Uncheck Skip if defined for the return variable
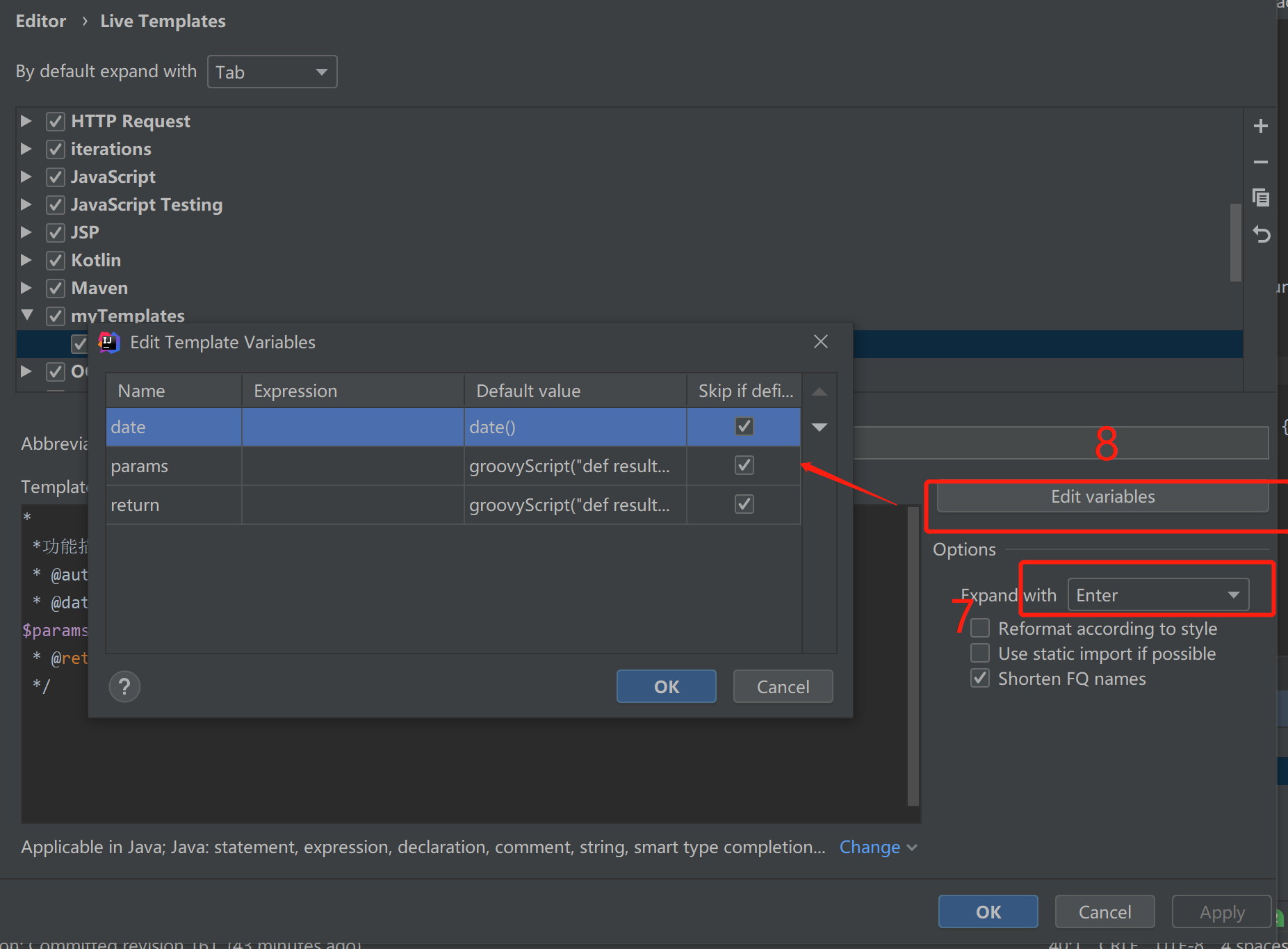 point(743,504)
